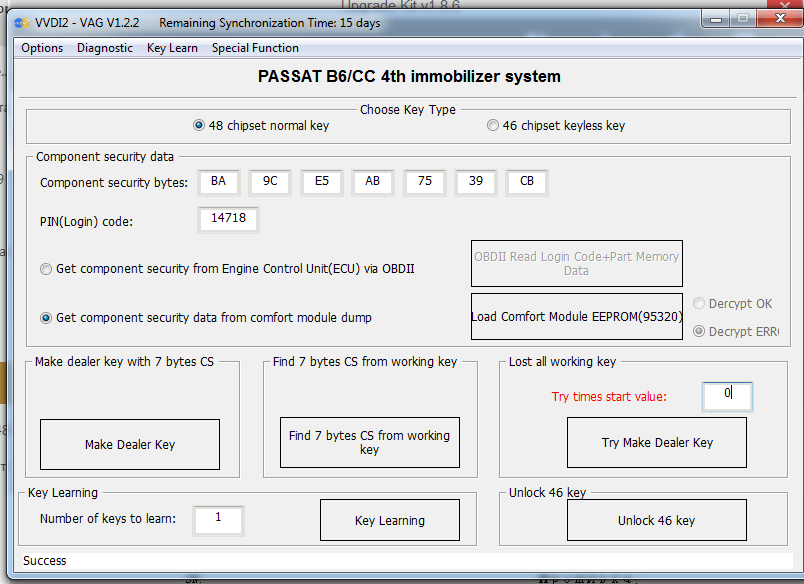Viewport: 804px width, 584px height.
Task: Click Load Comfort Module EEPROM(95320) button
Action: [576, 316]
